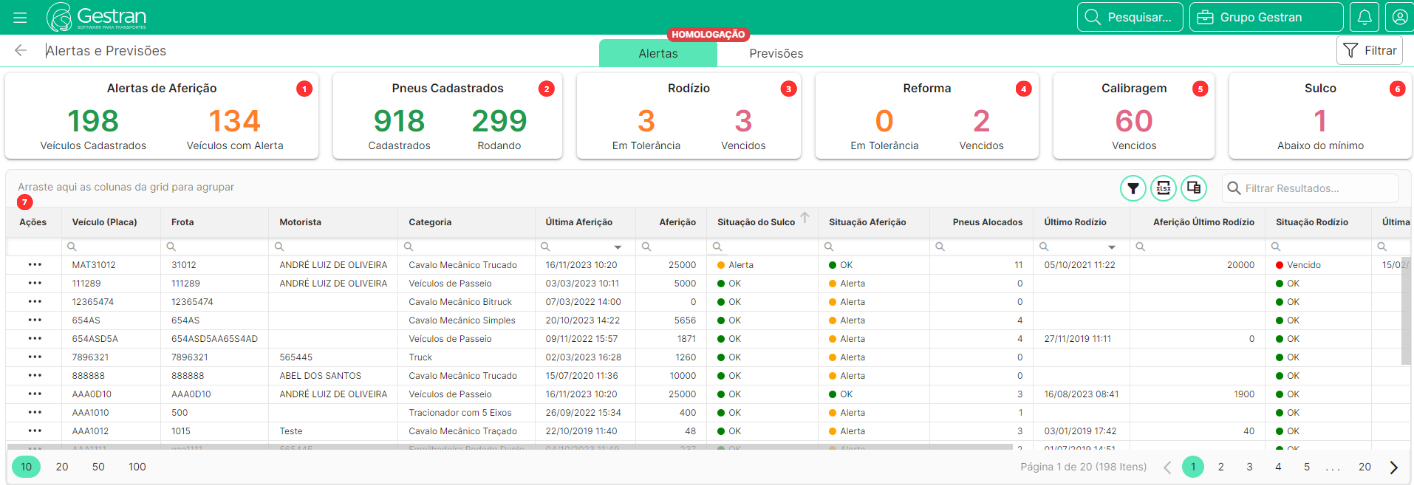Go to page 4
1414x485 pixels.
(x=1278, y=467)
